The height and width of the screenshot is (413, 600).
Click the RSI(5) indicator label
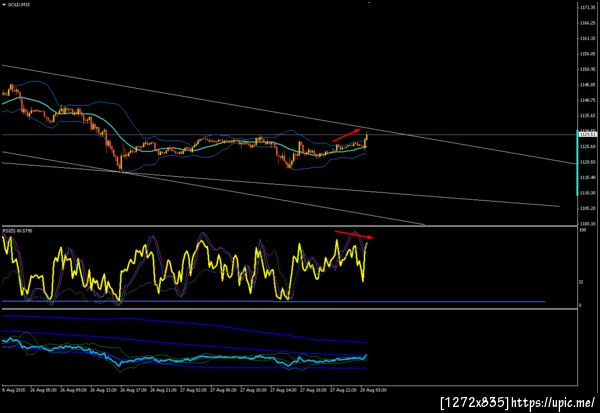click(18, 231)
